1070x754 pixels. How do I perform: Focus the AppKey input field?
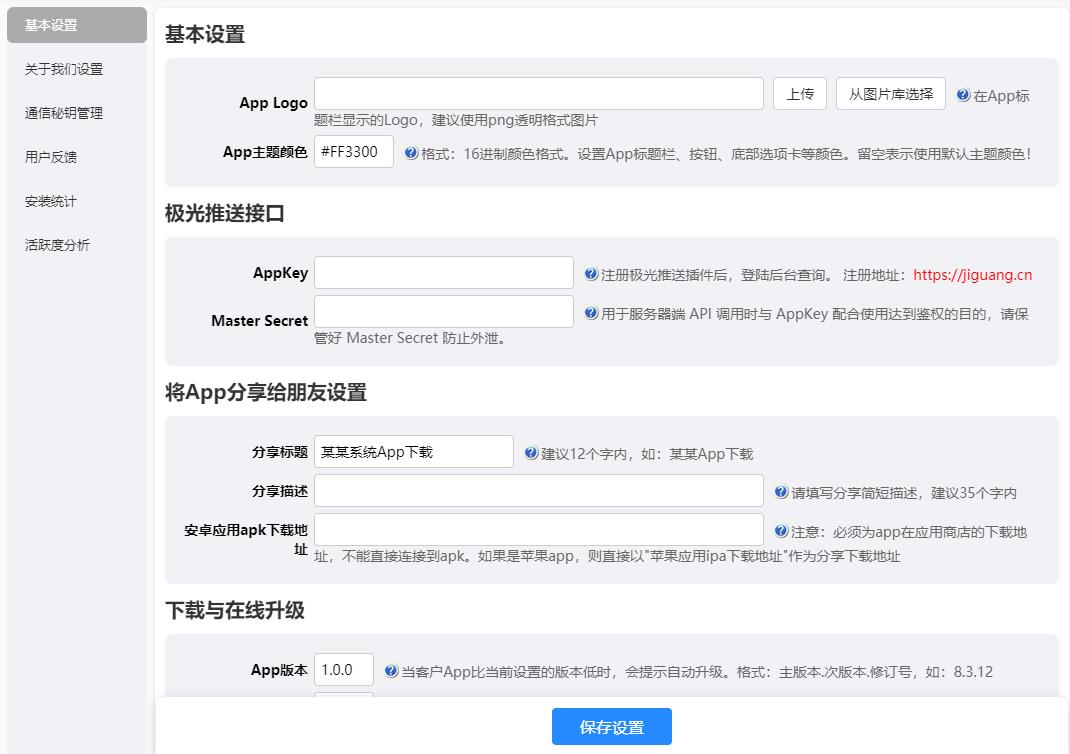pos(443,272)
